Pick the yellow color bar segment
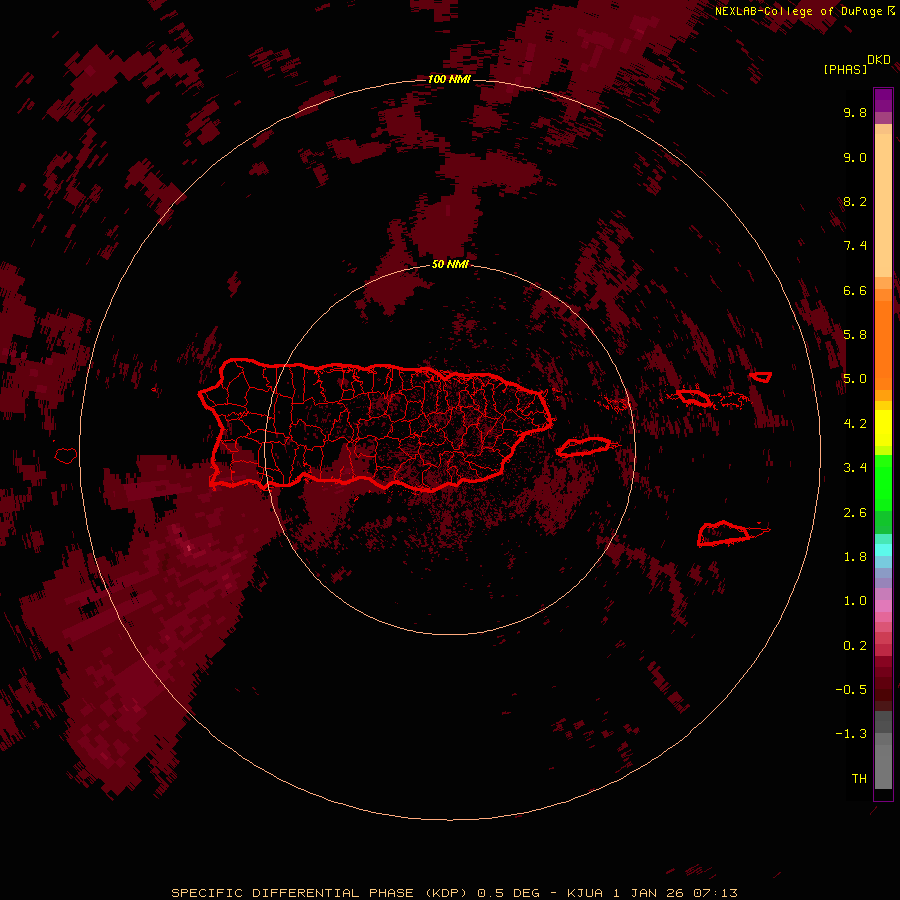Image resolution: width=900 pixels, height=900 pixels. pyautogui.click(x=883, y=428)
